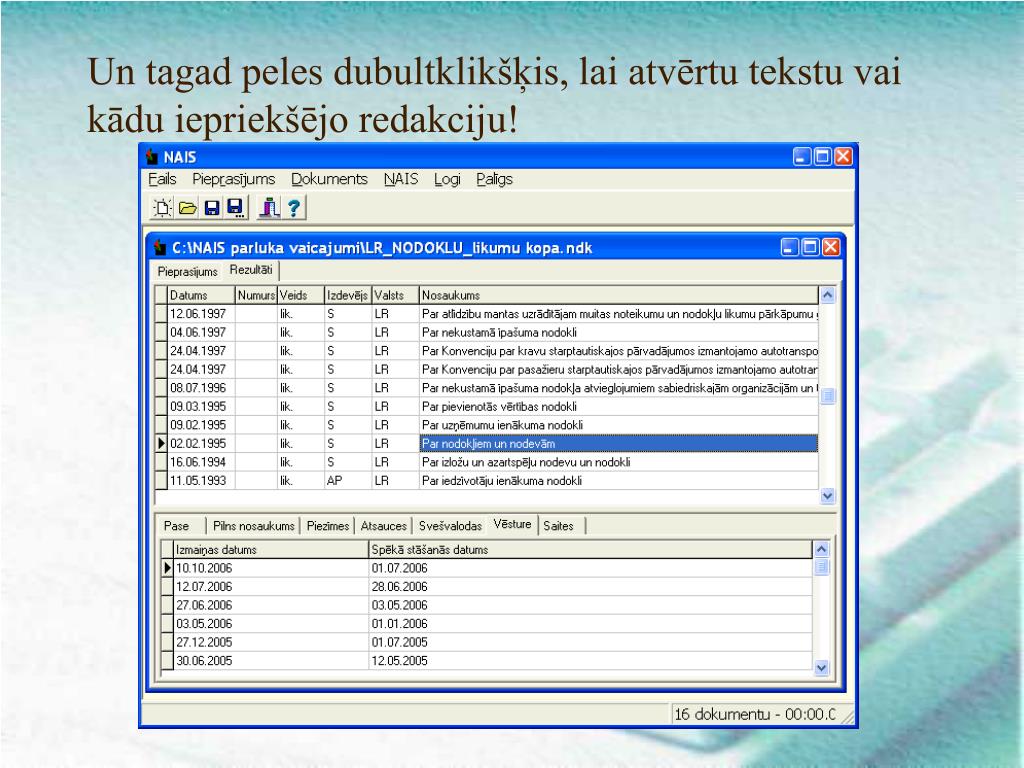
Task: Click effective date 28.06.2006
Action: [590, 586]
